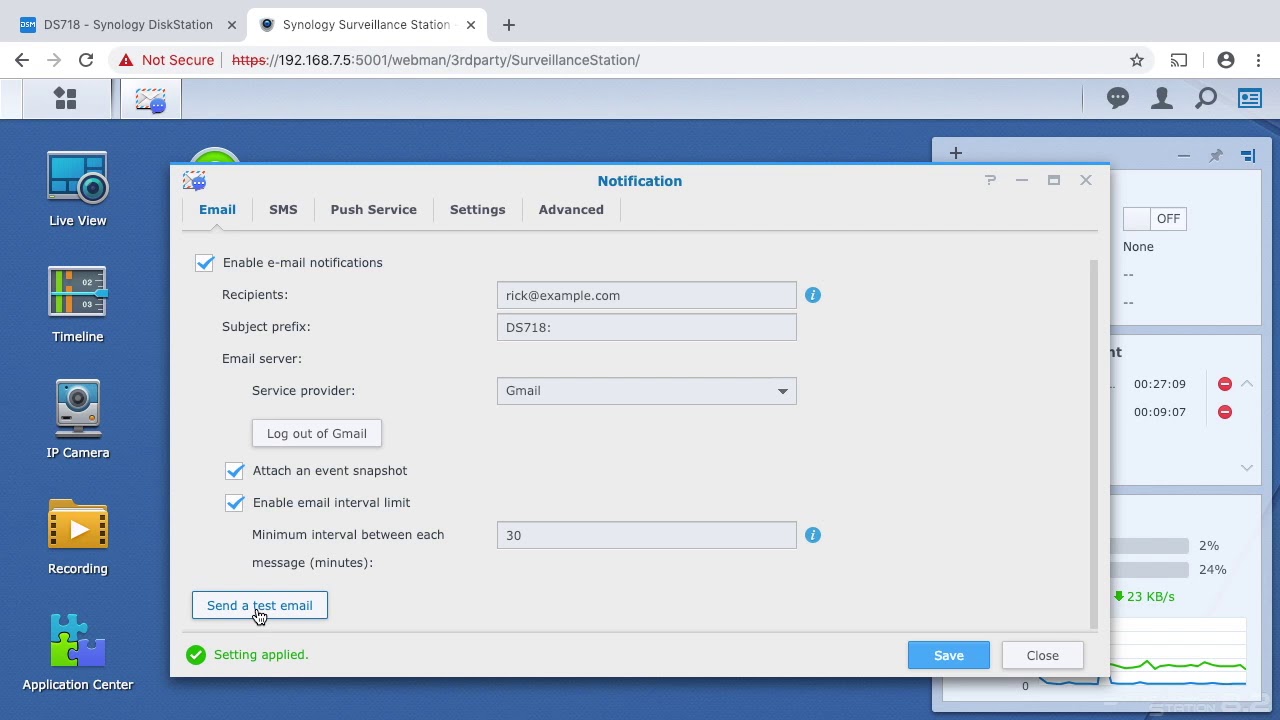
Task: Switch to the Advanced tab
Action: (x=571, y=209)
